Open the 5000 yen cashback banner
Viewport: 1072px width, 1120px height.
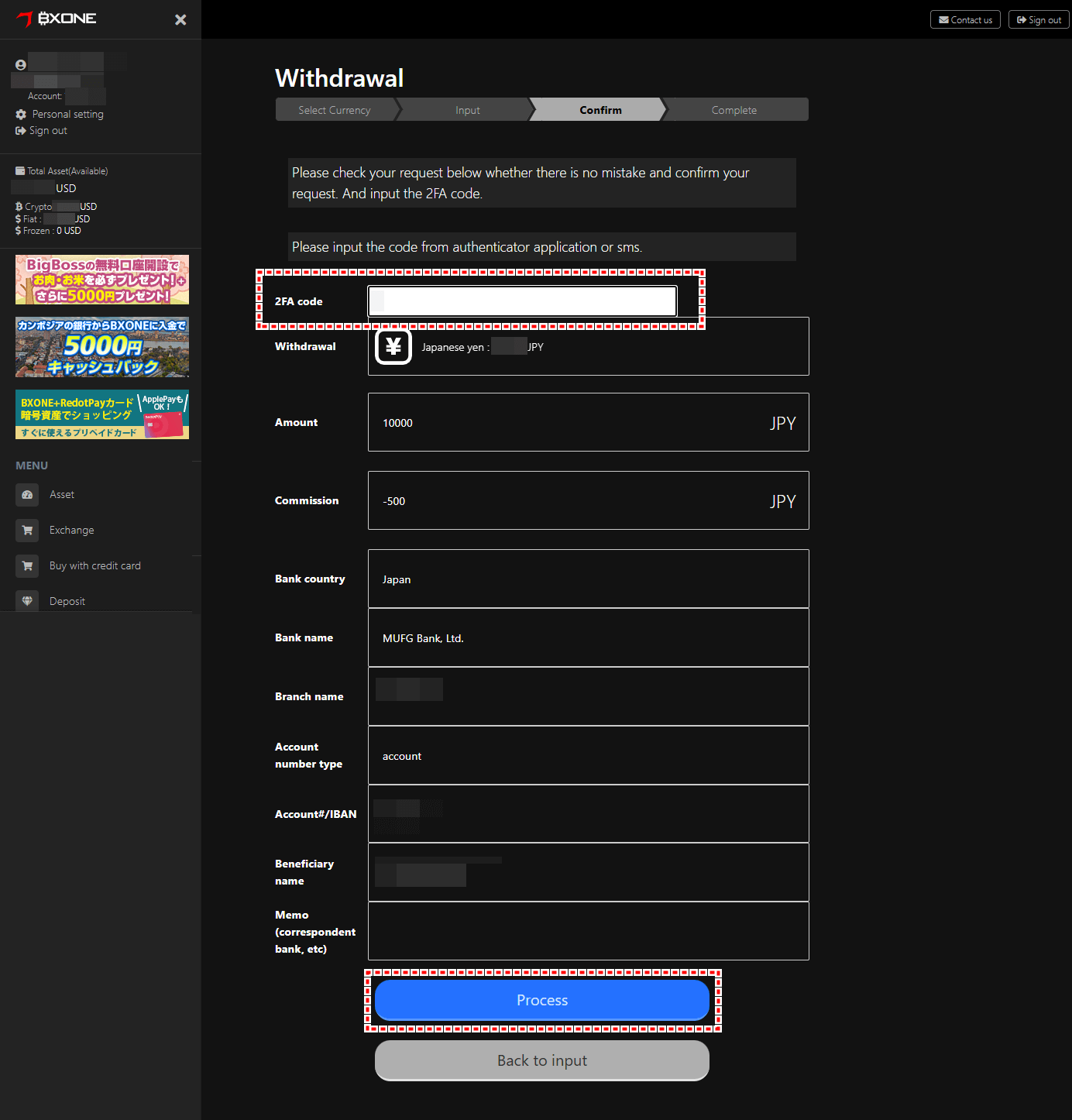pyautogui.click(x=102, y=347)
